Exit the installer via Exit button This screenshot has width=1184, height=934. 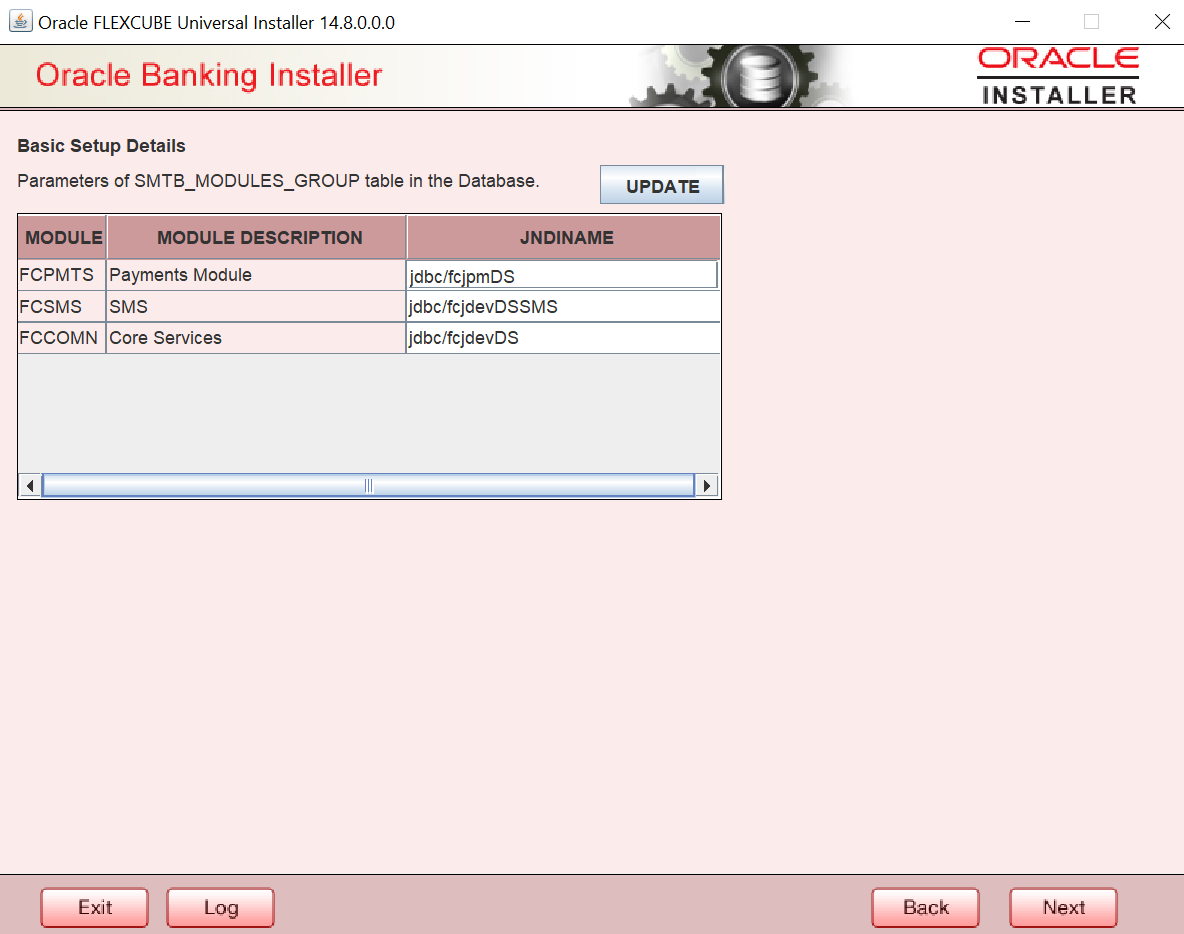click(x=94, y=907)
